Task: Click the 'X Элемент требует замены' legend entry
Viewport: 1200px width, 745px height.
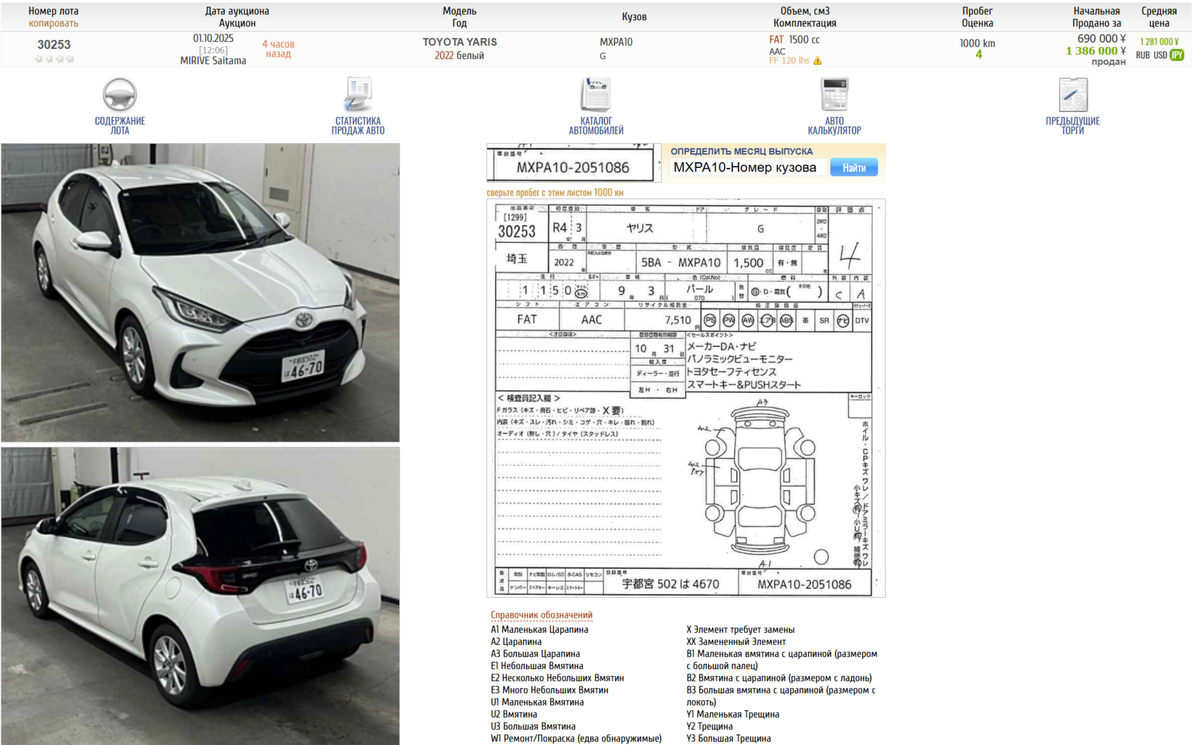Action: click(740, 629)
